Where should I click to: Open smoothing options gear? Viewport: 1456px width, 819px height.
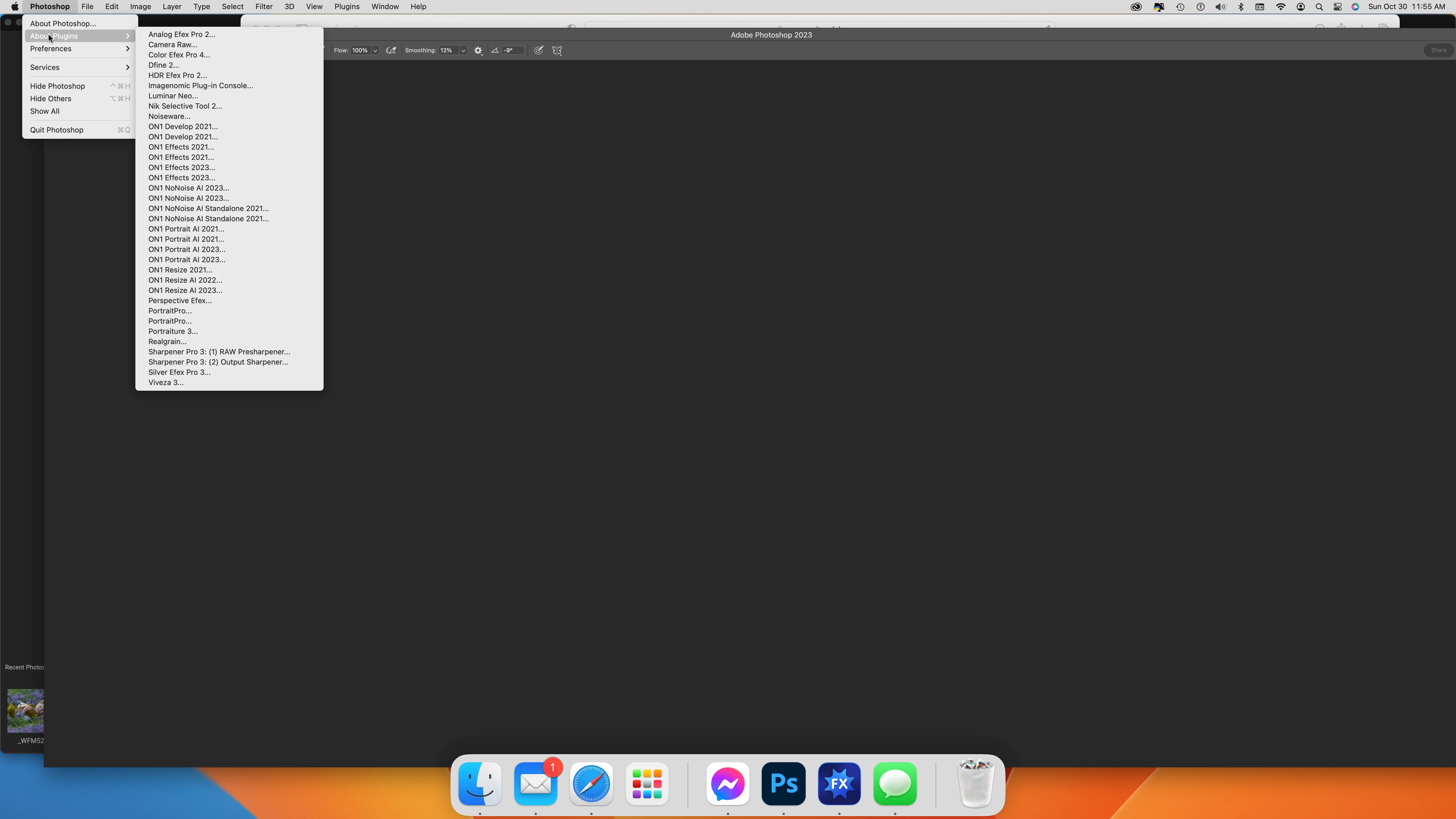coord(478,50)
